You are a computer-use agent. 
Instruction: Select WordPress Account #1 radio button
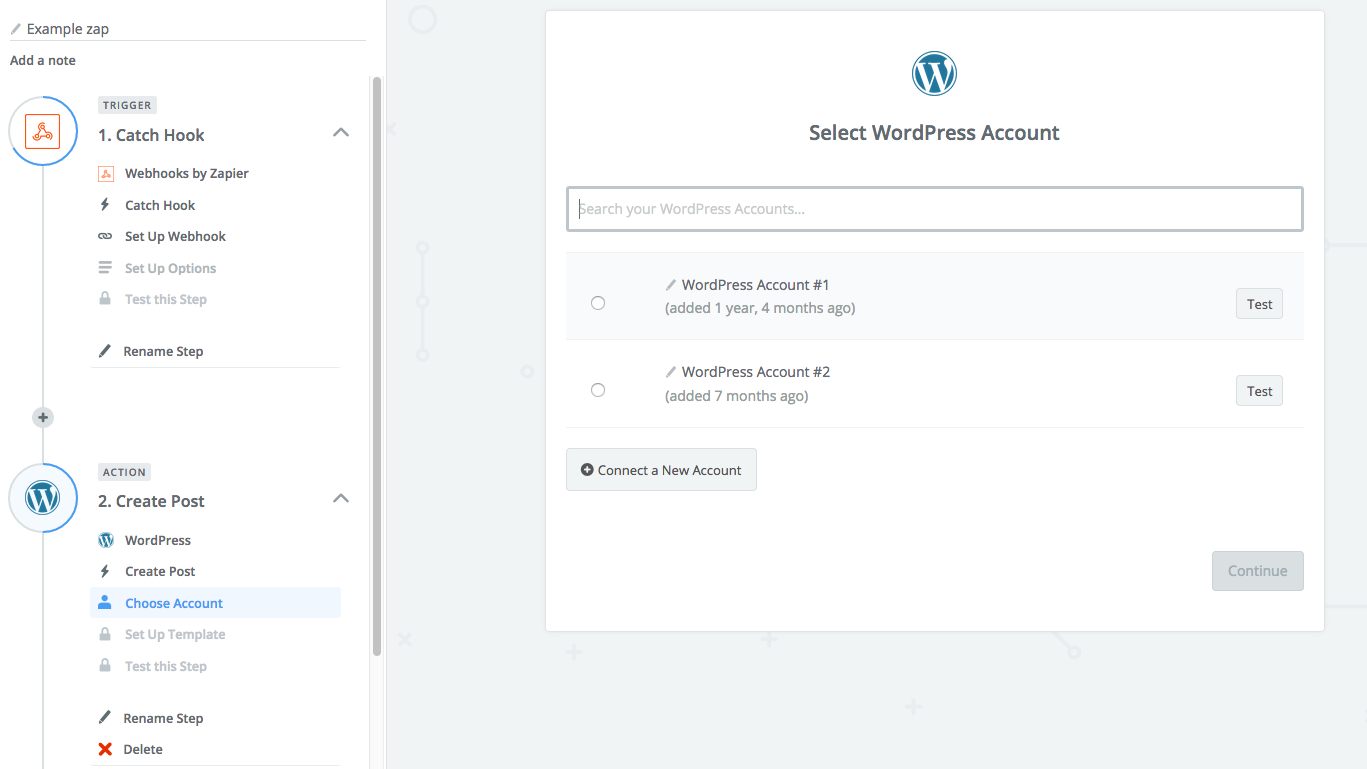(x=598, y=303)
